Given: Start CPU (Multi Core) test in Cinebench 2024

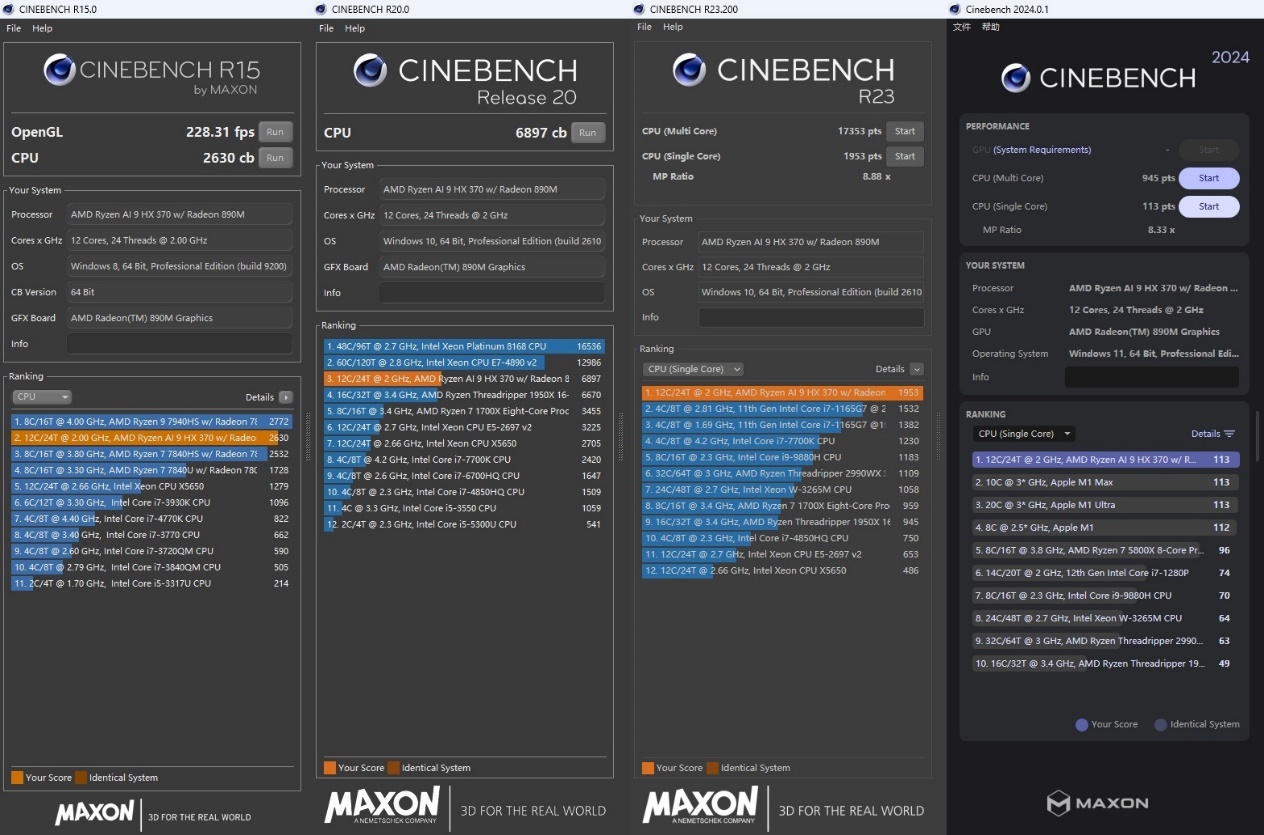Looking at the screenshot, I should click(1209, 178).
